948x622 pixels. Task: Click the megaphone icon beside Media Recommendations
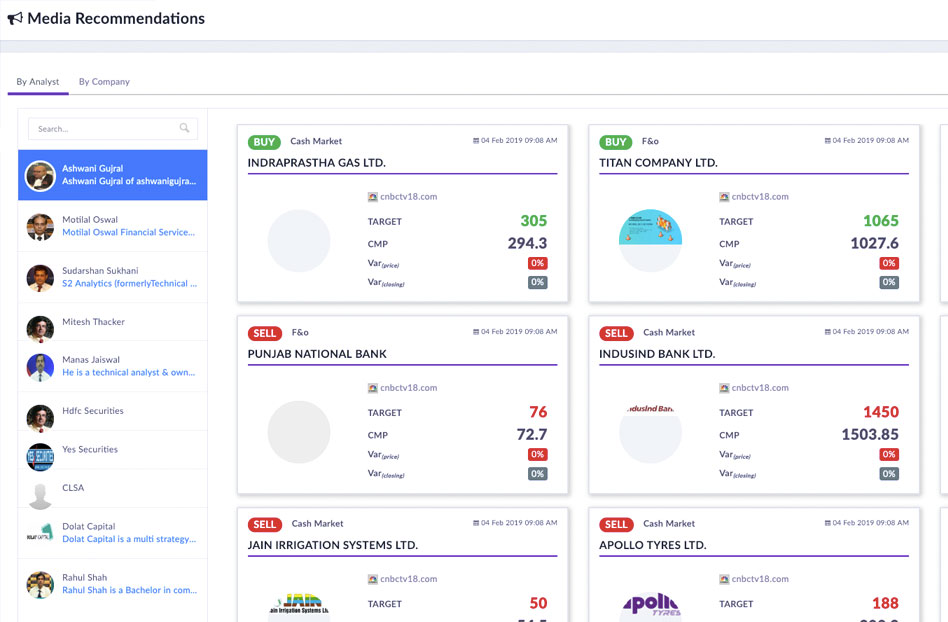(15, 19)
